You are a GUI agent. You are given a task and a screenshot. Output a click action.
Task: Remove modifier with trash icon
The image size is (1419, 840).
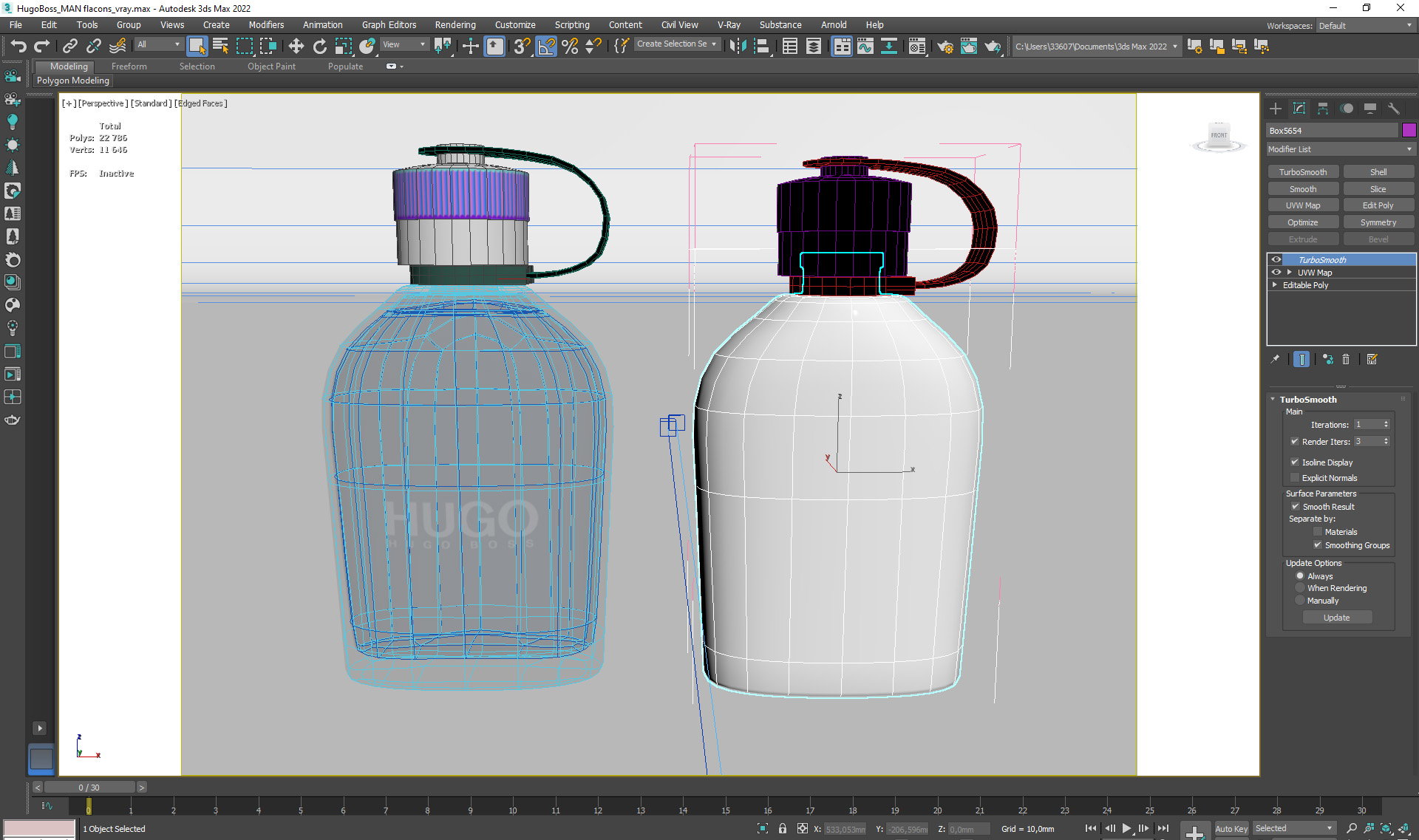(1346, 359)
